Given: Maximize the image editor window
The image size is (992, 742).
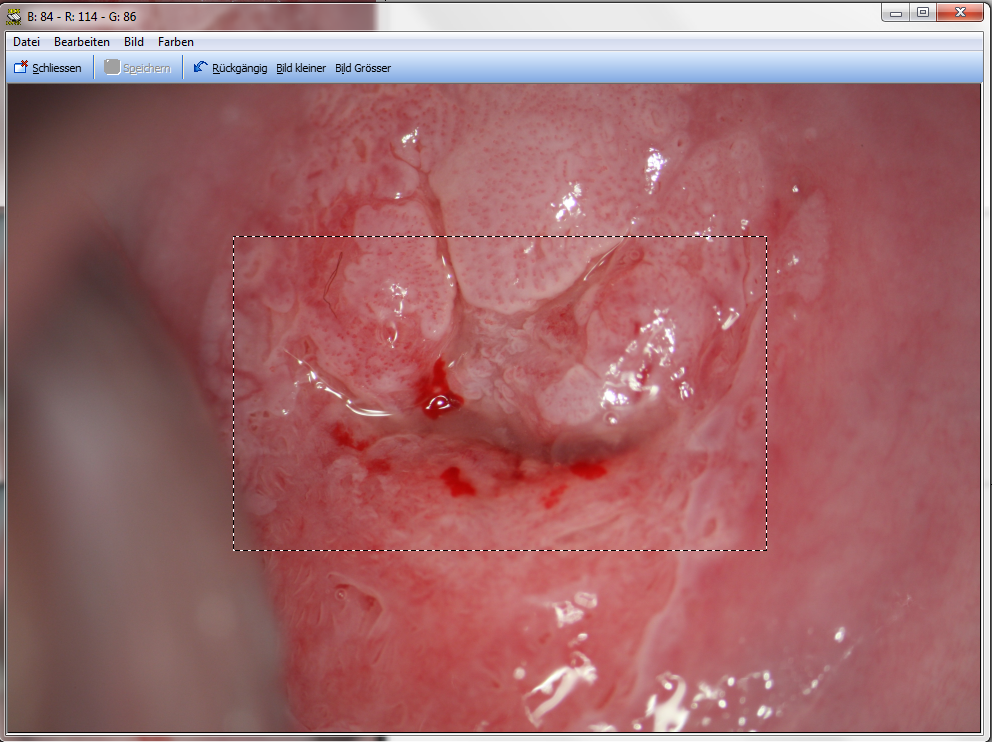Looking at the screenshot, I should point(923,12).
